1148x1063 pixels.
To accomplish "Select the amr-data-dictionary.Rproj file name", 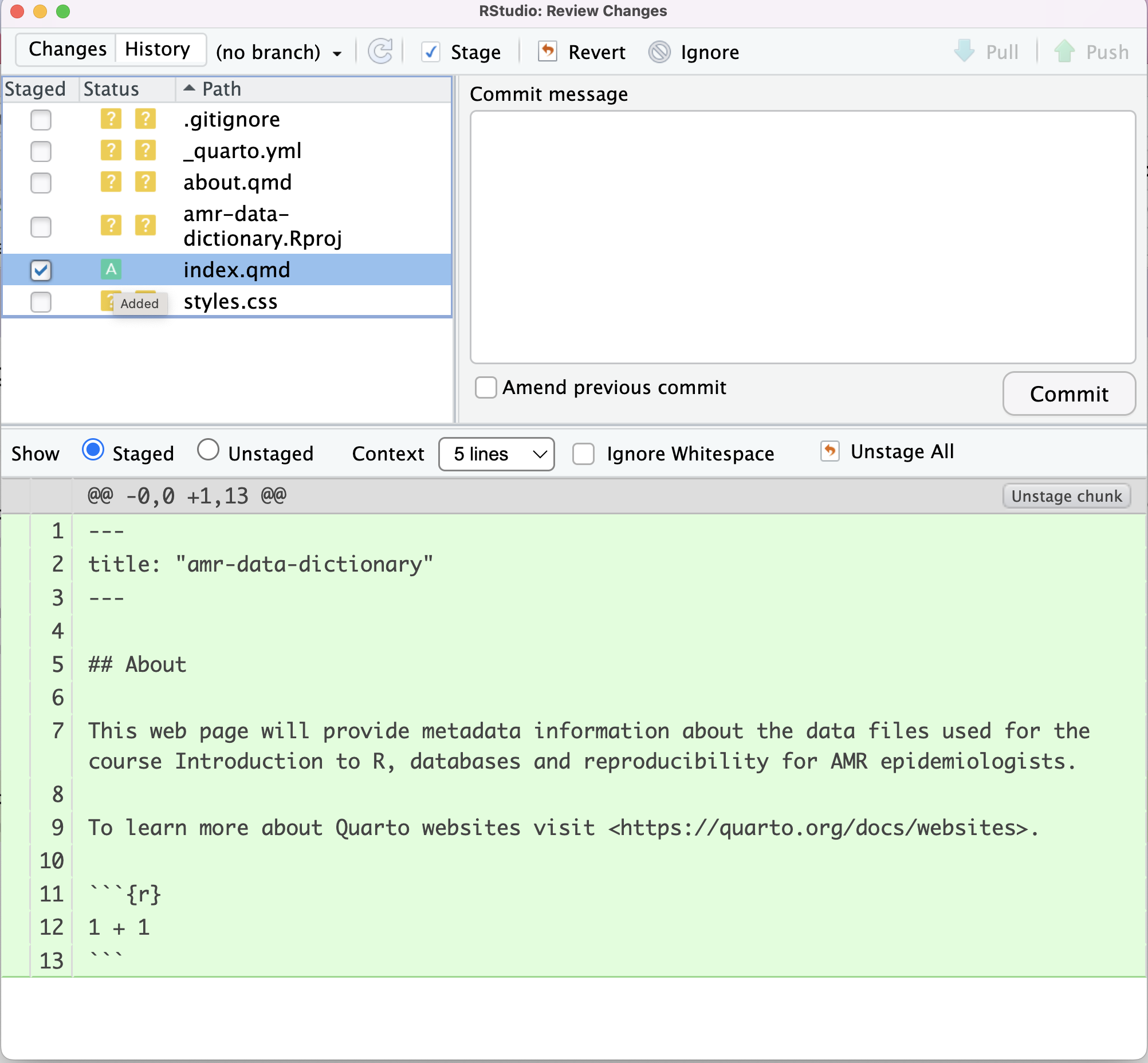I will coord(263,226).
